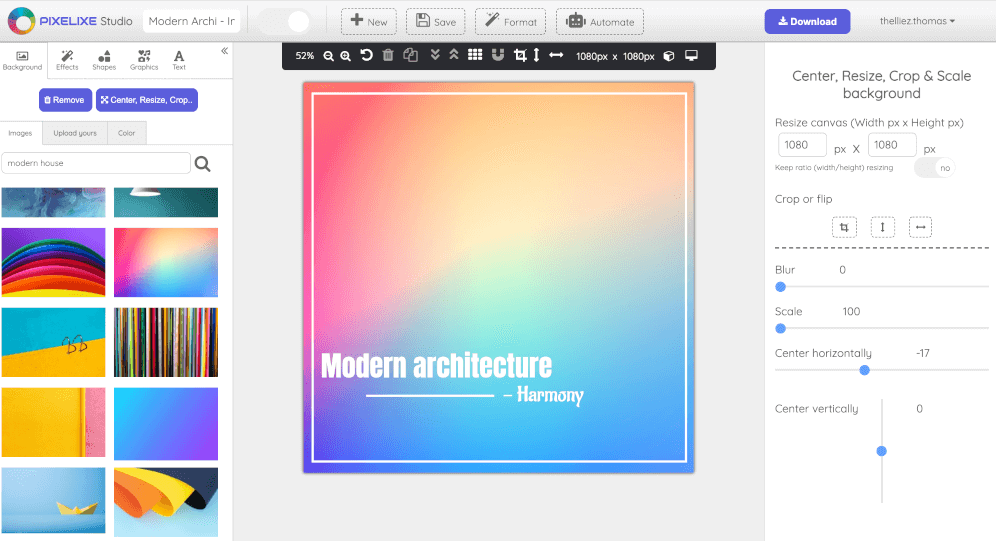Viewport: 996px width, 543px height.
Task: Select the crop icon in canvas toolbar
Action: (520, 56)
